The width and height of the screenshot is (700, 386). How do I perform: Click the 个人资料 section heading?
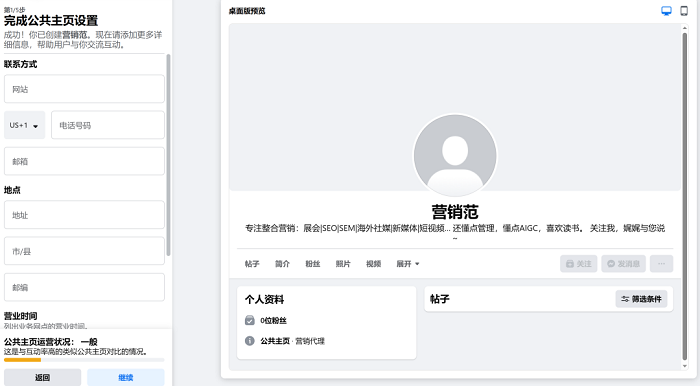264,299
